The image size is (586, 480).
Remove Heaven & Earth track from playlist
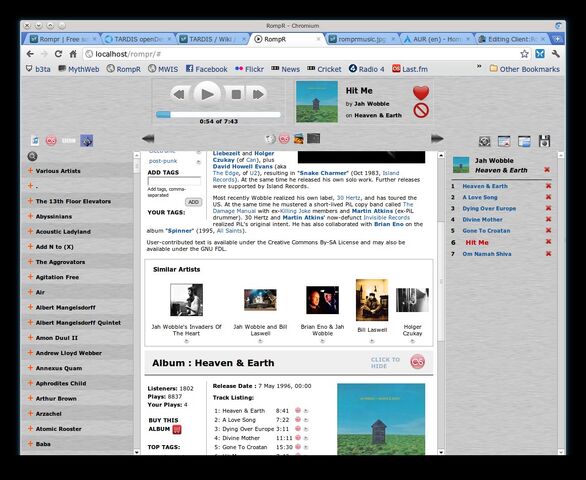pyautogui.click(x=548, y=186)
